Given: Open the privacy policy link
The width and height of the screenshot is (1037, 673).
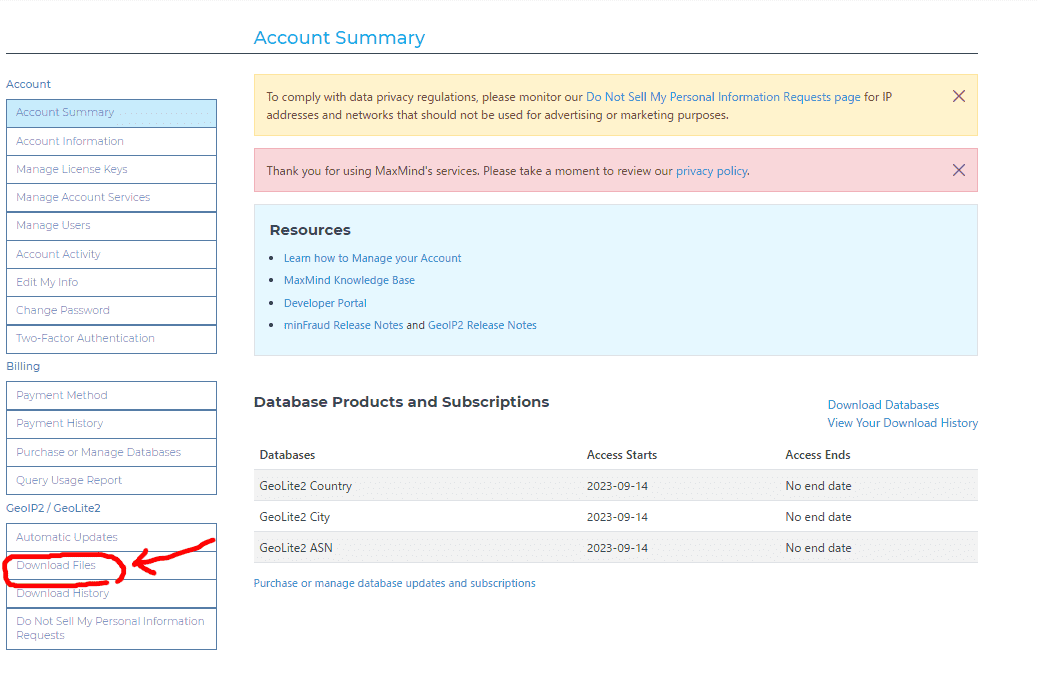Looking at the screenshot, I should [711, 171].
